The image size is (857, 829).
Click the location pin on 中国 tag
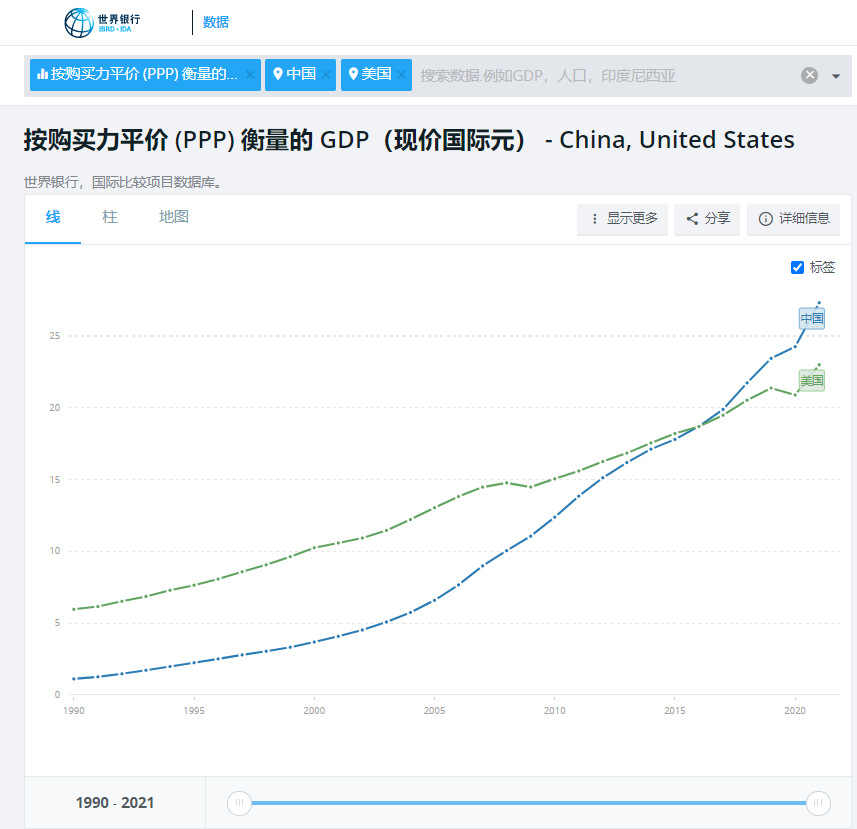click(278, 74)
